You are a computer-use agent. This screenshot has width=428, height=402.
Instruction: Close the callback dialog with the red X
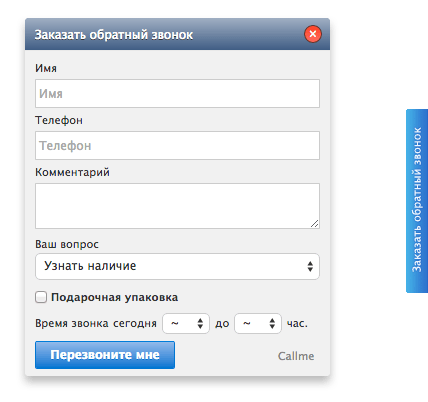[313, 34]
